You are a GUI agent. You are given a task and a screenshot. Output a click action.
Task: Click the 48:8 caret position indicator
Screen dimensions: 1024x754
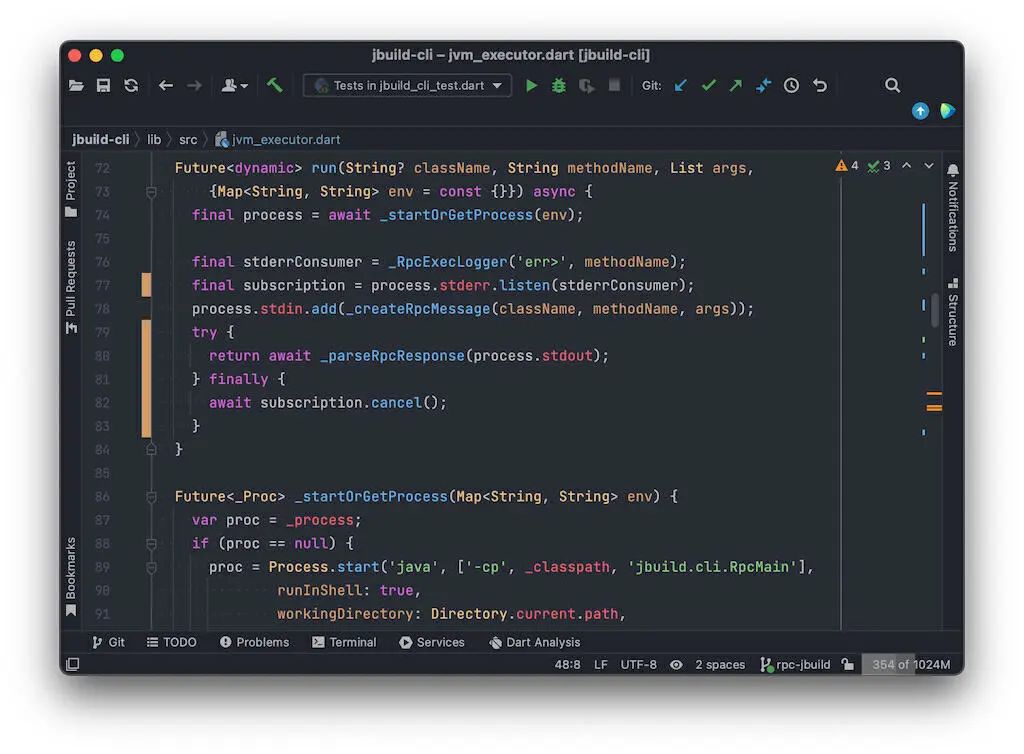[567, 665]
